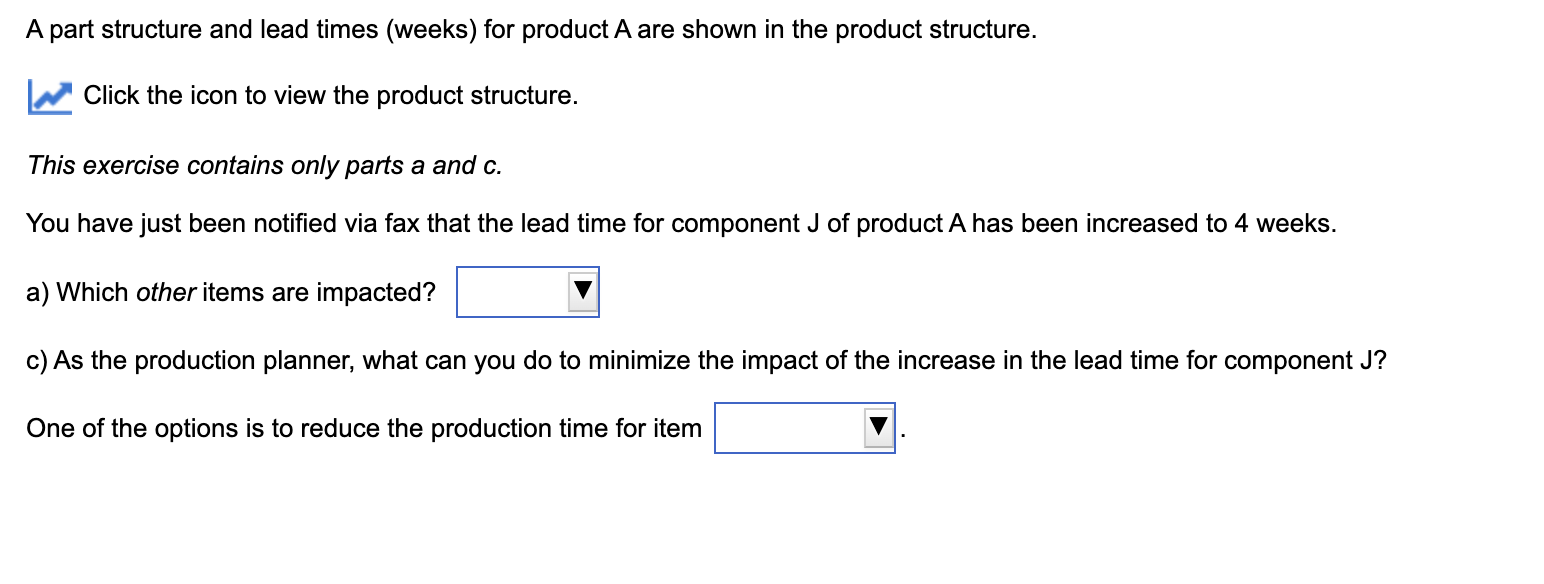Image resolution: width=1544 pixels, height=584 pixels.
Task: Click the answer field in question c
Action: (x=805, y=428)
